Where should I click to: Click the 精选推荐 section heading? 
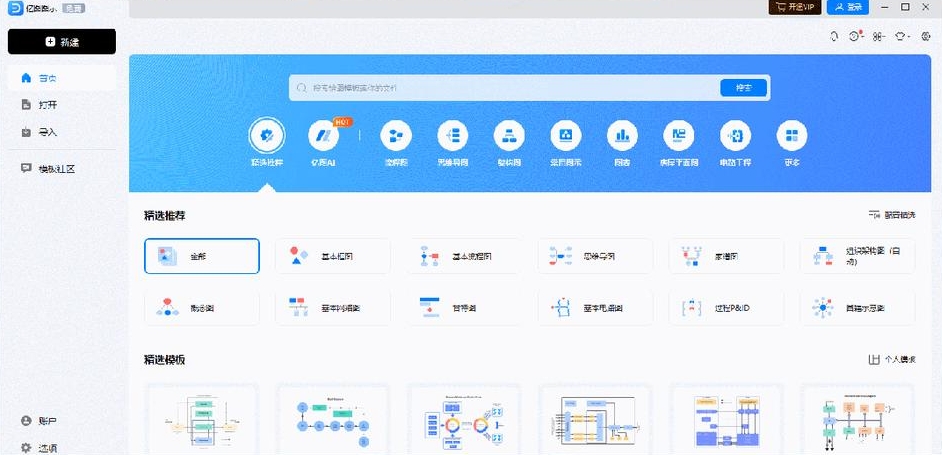click(x=165, y=215)
